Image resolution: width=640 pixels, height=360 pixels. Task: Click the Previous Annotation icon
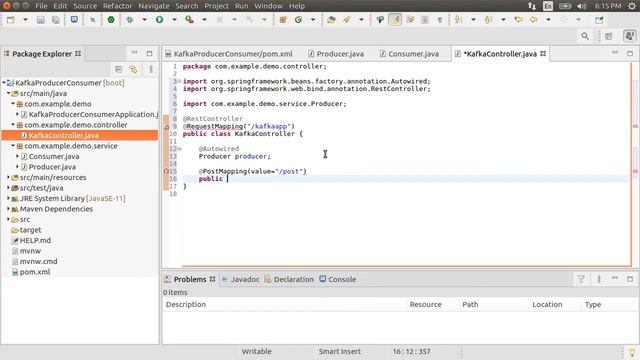[488, 20]
